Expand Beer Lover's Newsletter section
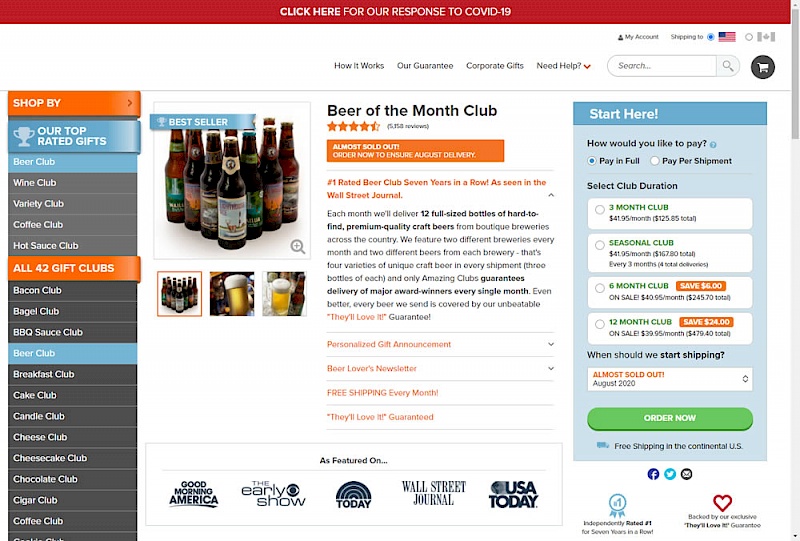 pyautogui.click(x=440, y=368)
